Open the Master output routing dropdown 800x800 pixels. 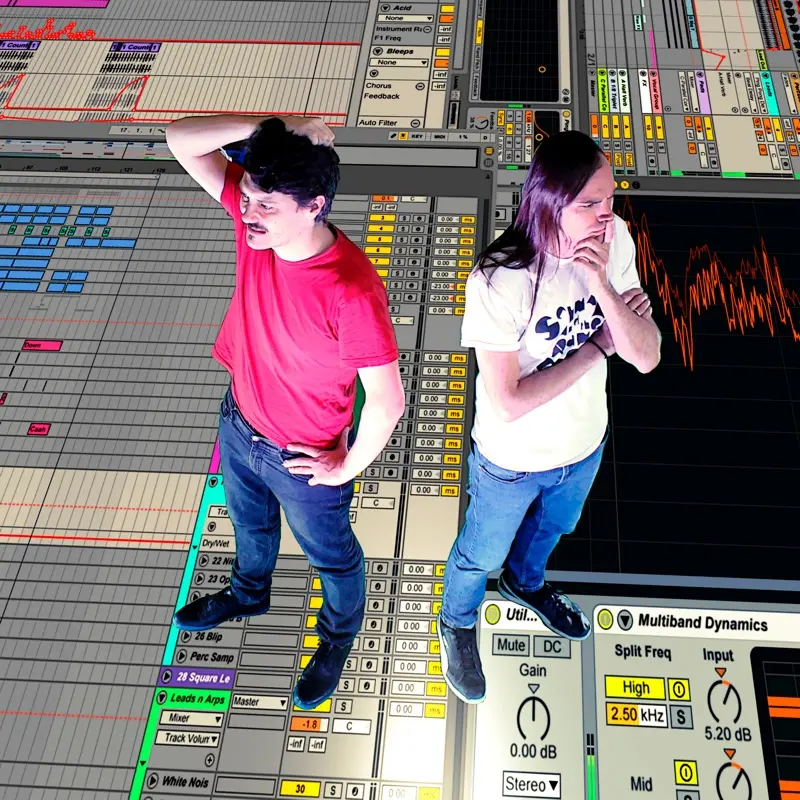pos(259,702)
